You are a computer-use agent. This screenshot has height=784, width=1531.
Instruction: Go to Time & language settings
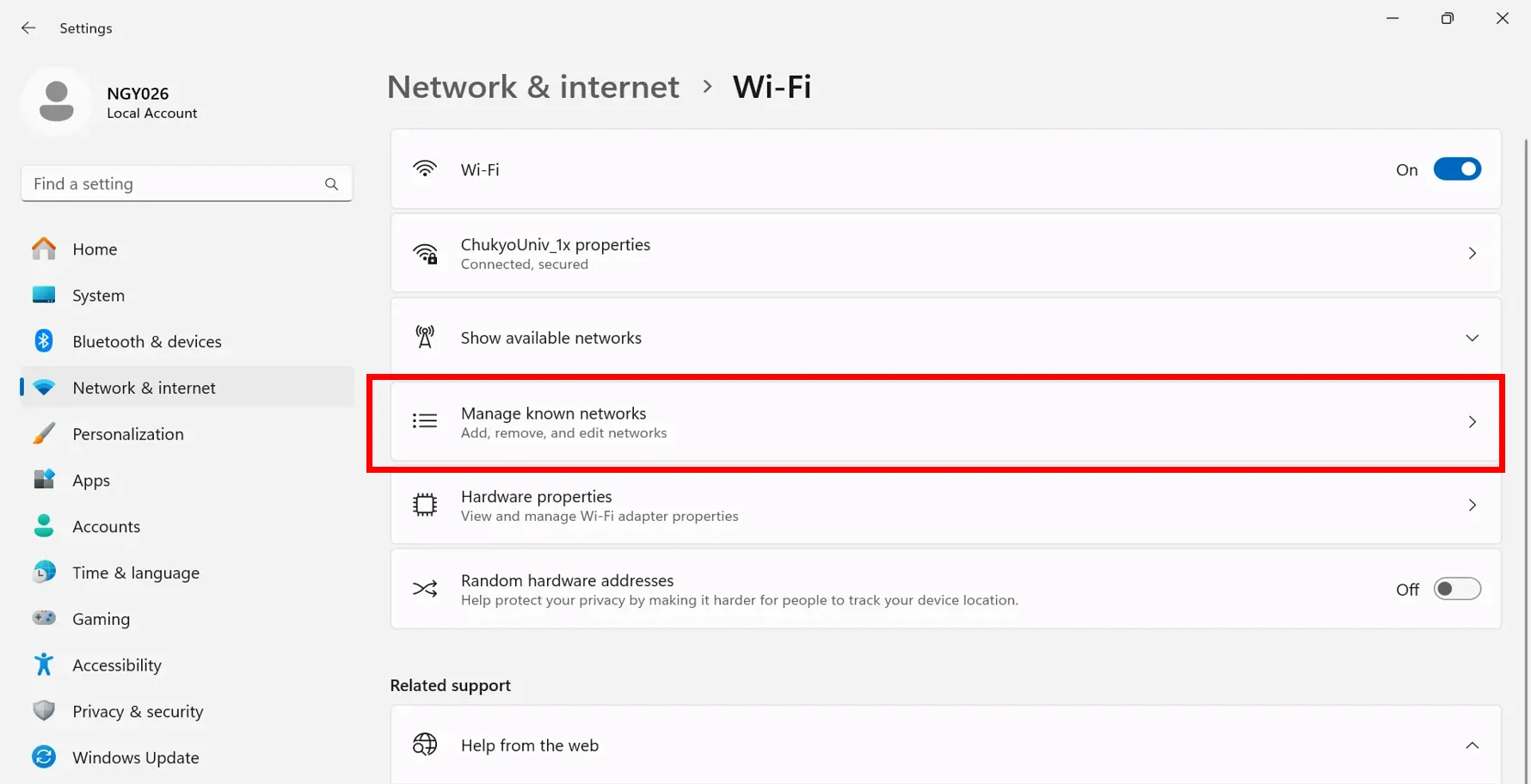click(x=136, y=573)
